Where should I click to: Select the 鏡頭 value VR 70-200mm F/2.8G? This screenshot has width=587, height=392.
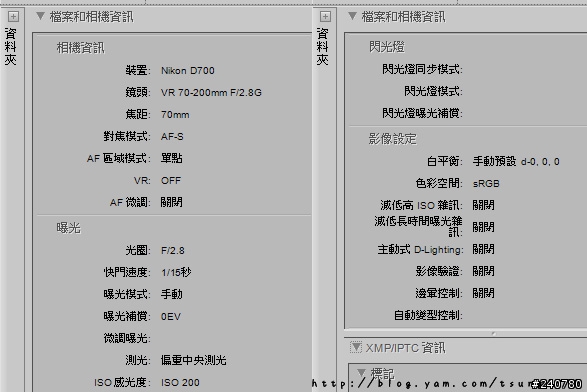pyautogui.click(x=211, y=92)
